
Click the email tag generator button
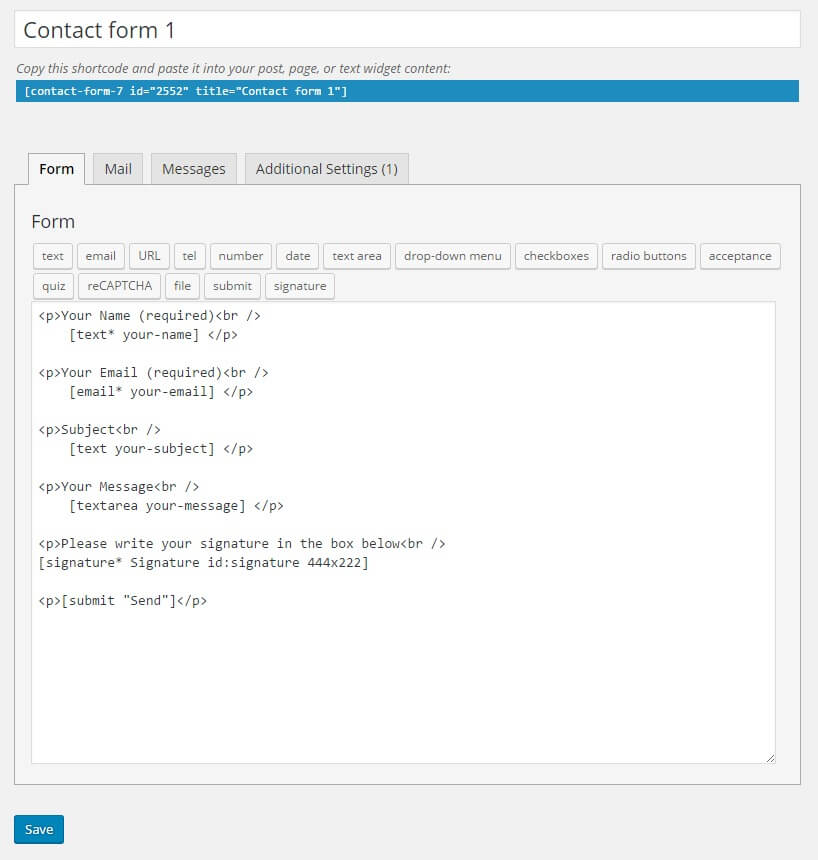100,256
